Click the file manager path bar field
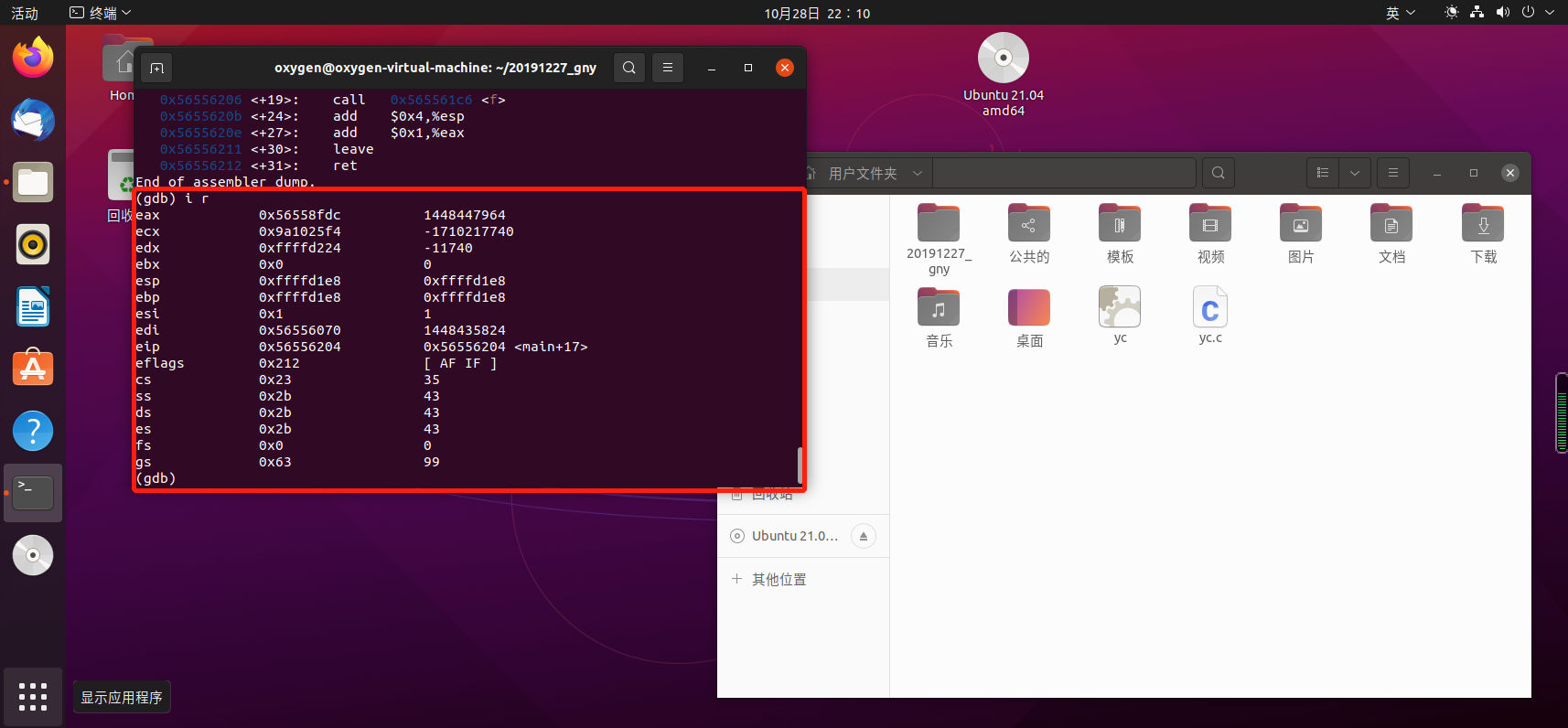 [1065, 173]
